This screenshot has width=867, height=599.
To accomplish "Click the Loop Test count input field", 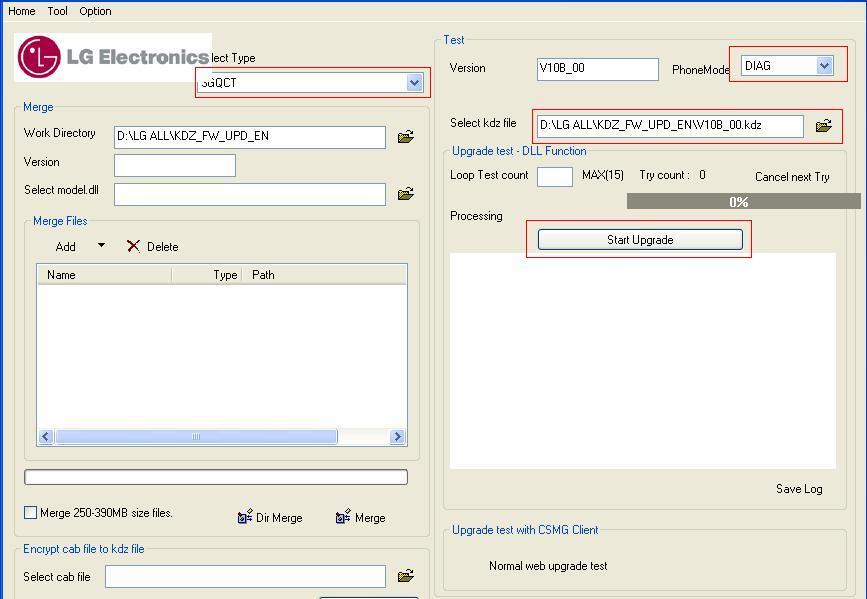I will 554,177.
